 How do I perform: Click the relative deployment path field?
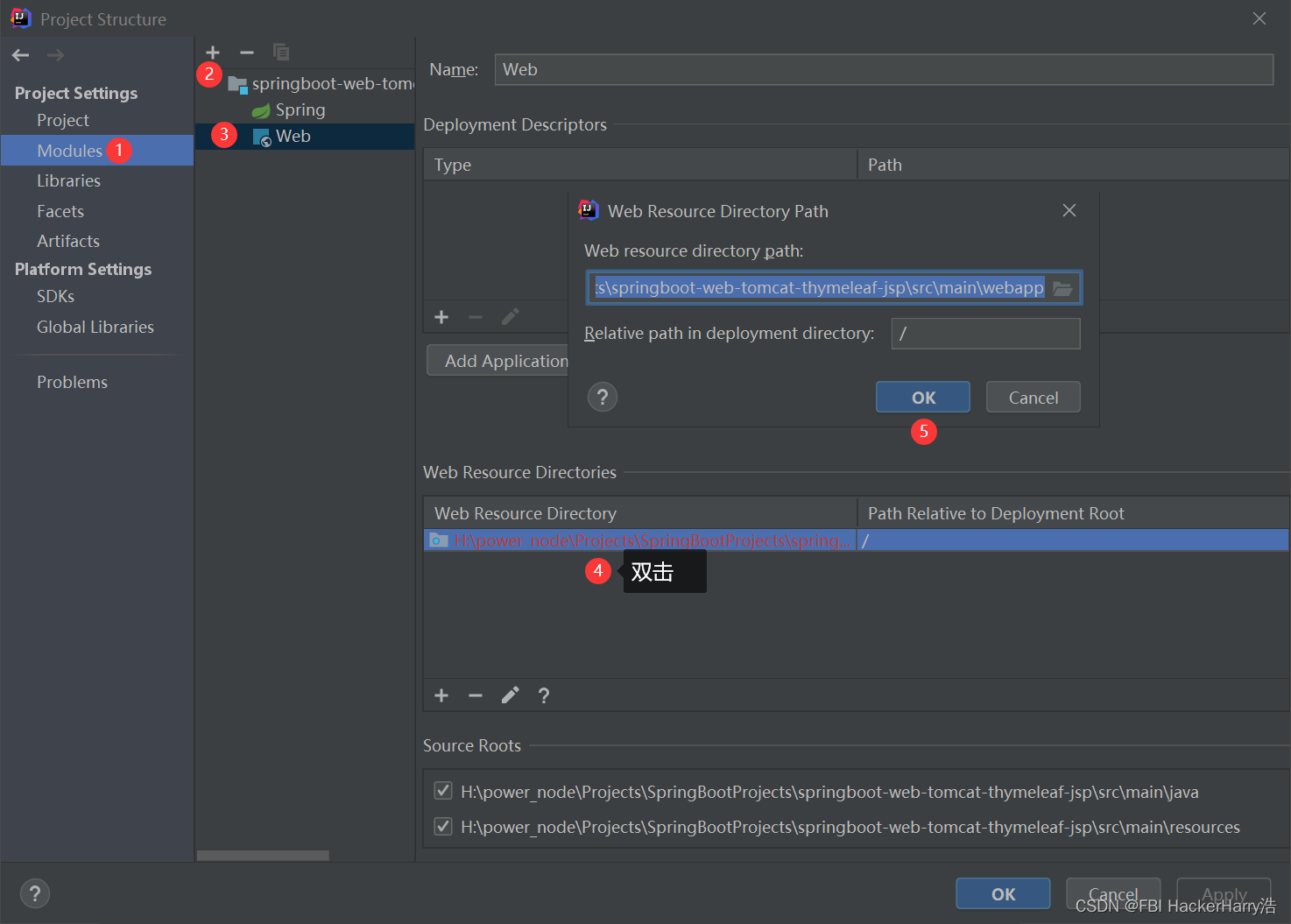coord(986,334)
